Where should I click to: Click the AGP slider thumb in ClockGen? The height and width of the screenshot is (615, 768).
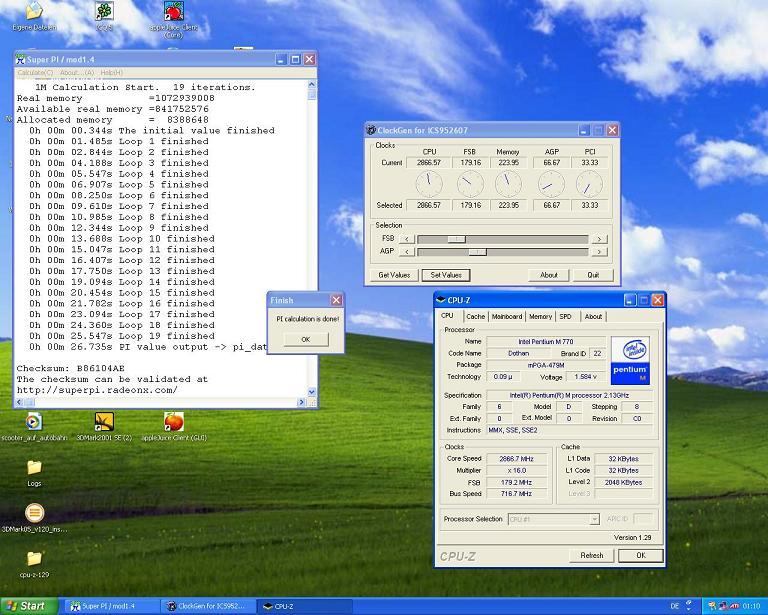coord(477,252)
